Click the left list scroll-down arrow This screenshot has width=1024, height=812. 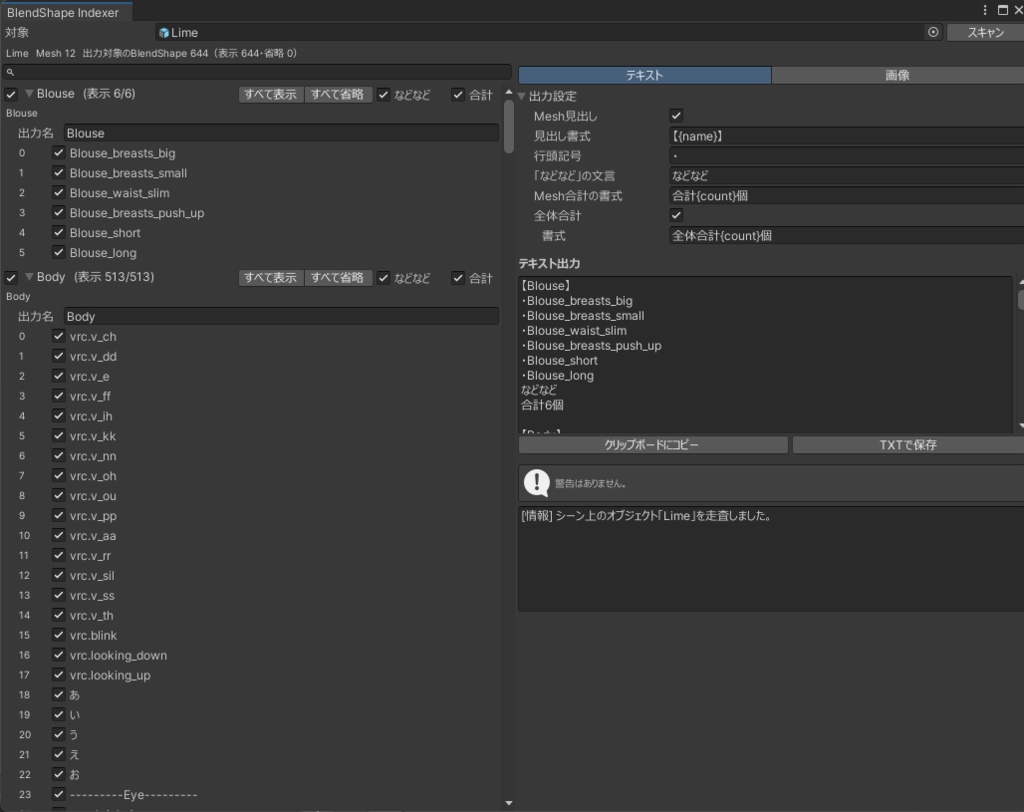[509, 803]
